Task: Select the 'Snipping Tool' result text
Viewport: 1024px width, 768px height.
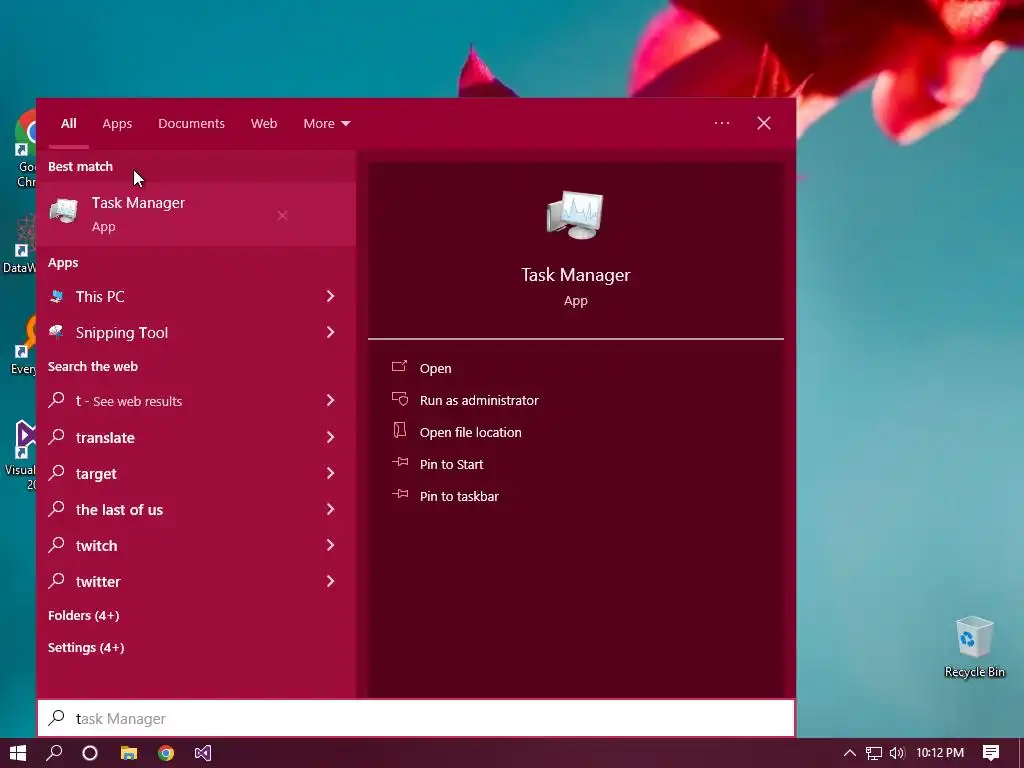Action: [122, 332]
